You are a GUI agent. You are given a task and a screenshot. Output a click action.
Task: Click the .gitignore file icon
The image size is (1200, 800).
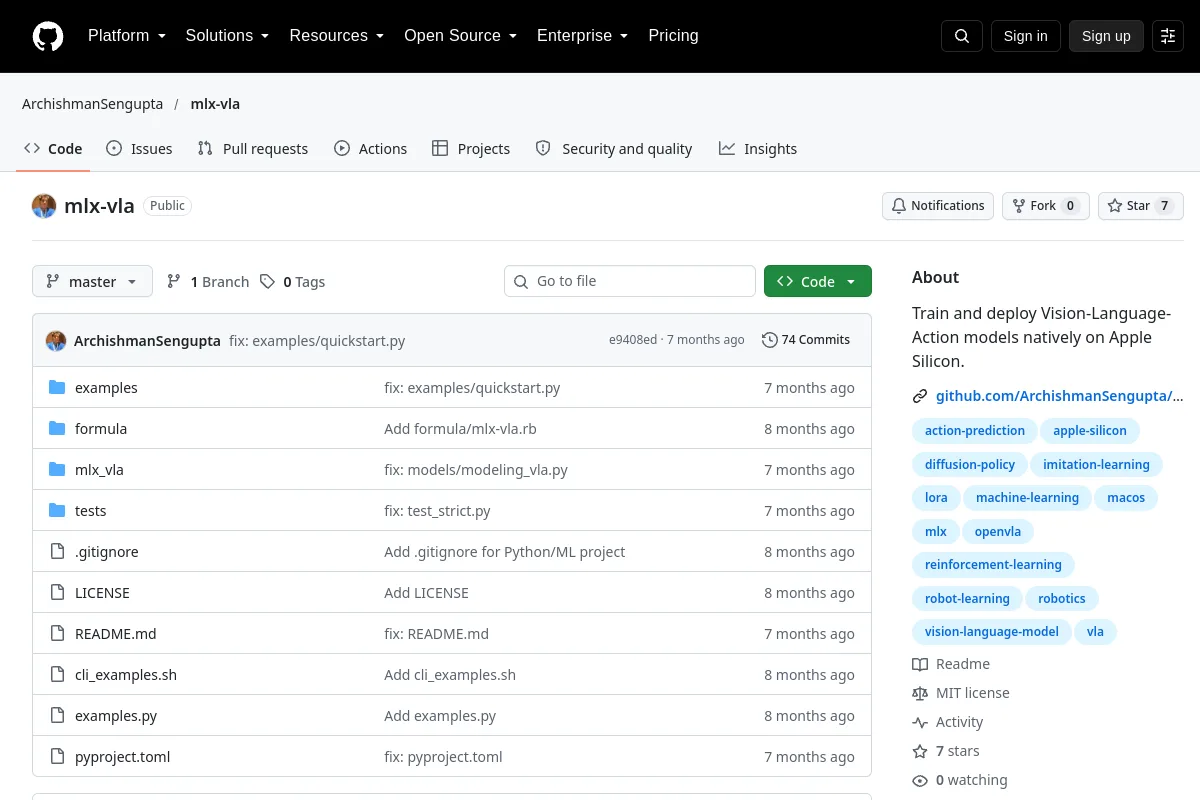point(57,552)
